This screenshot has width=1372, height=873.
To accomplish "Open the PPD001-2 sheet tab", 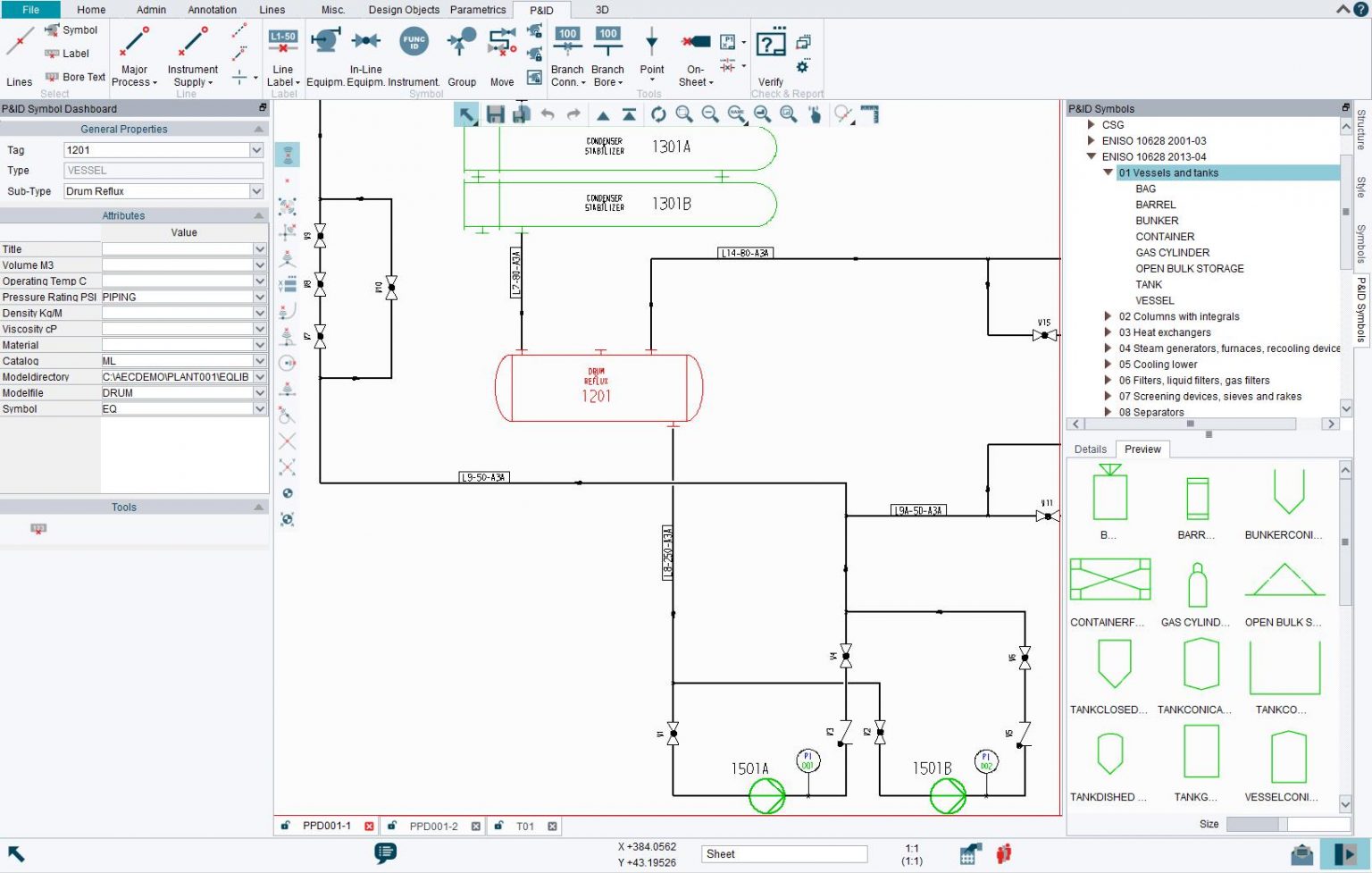I will 435,826.
